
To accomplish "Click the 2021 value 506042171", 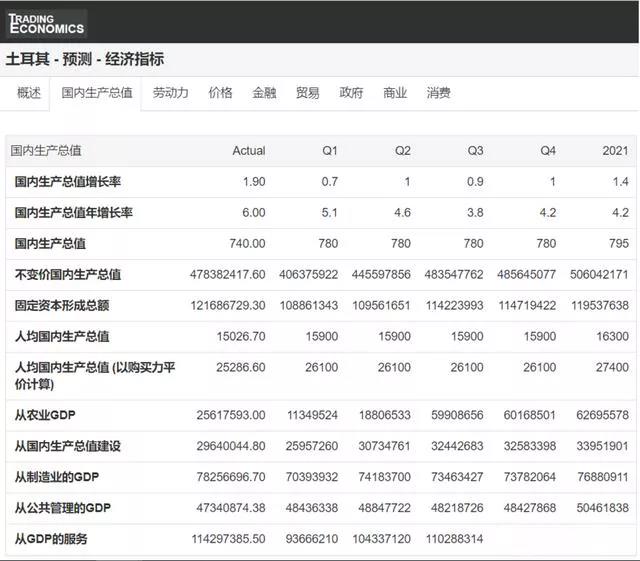I will coord(600,274).
